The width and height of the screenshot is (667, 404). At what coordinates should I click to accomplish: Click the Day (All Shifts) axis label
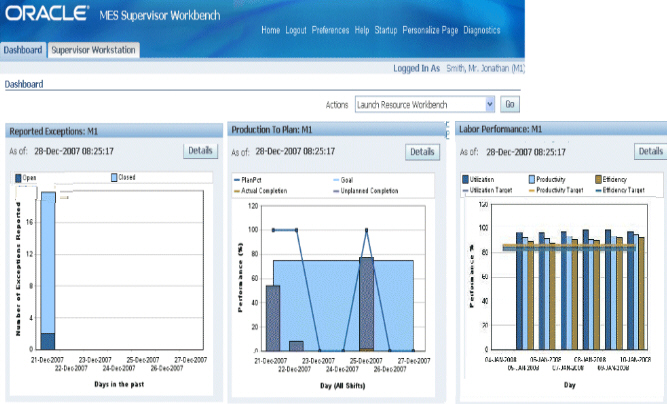coord(342,386)
